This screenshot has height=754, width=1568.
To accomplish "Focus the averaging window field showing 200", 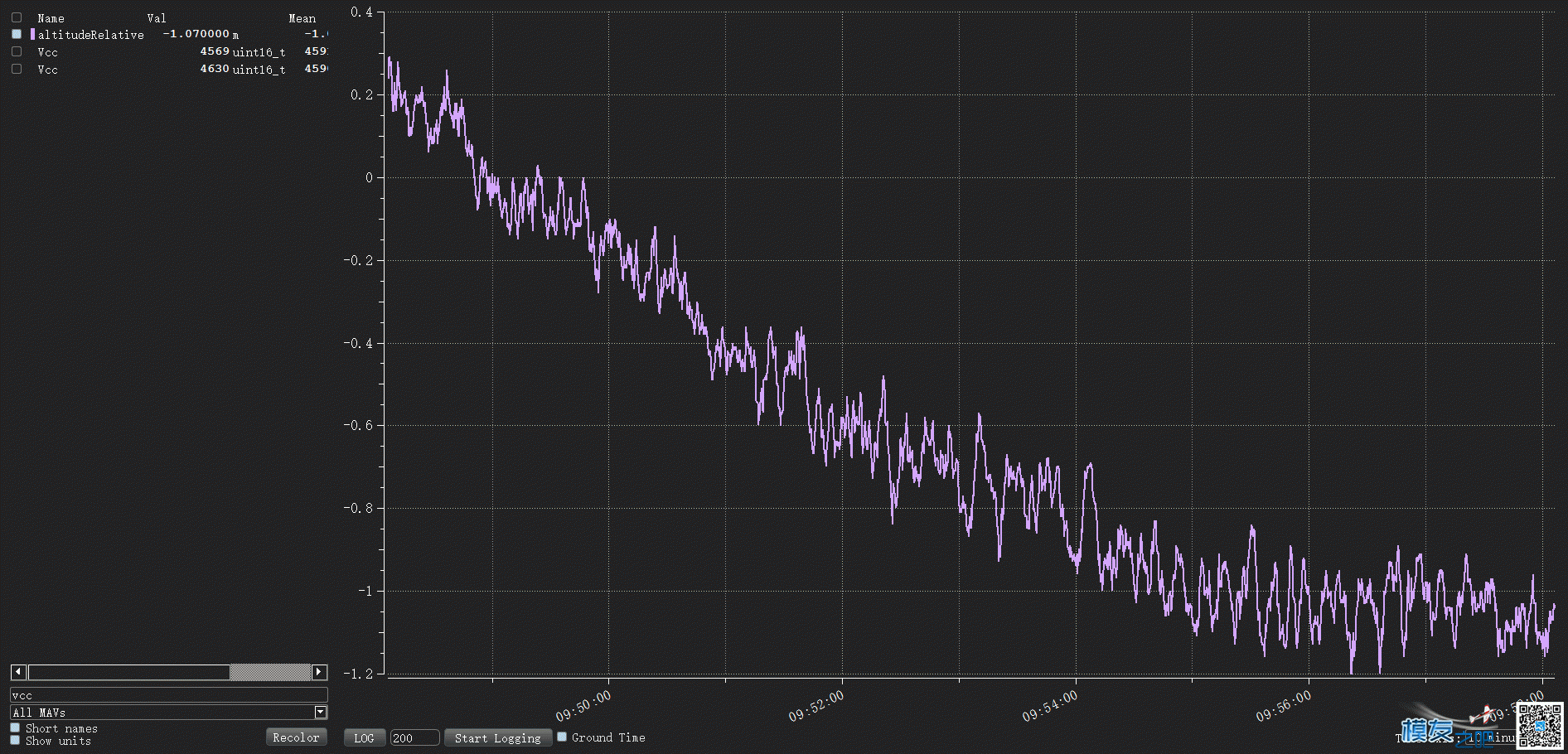I will [x=414, y=738].
